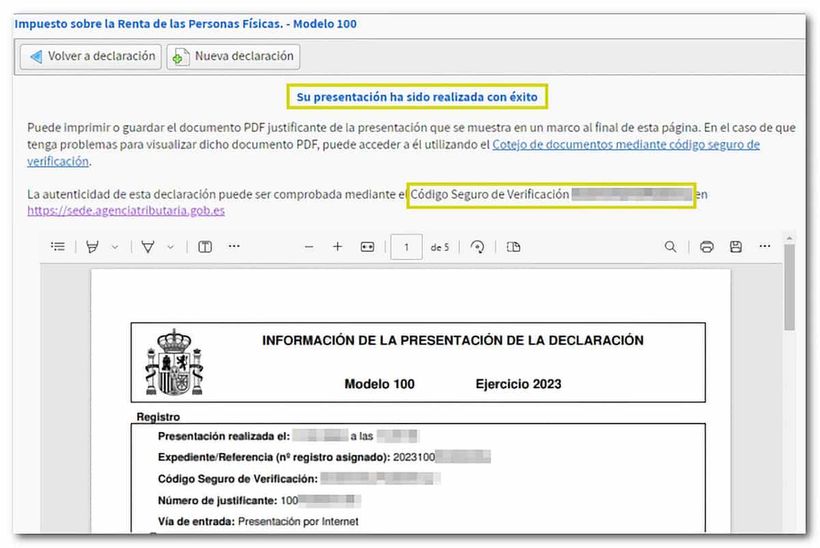Select the PDF draw tool
This screenshot has width=820, height=548.
tap(148, 247)
